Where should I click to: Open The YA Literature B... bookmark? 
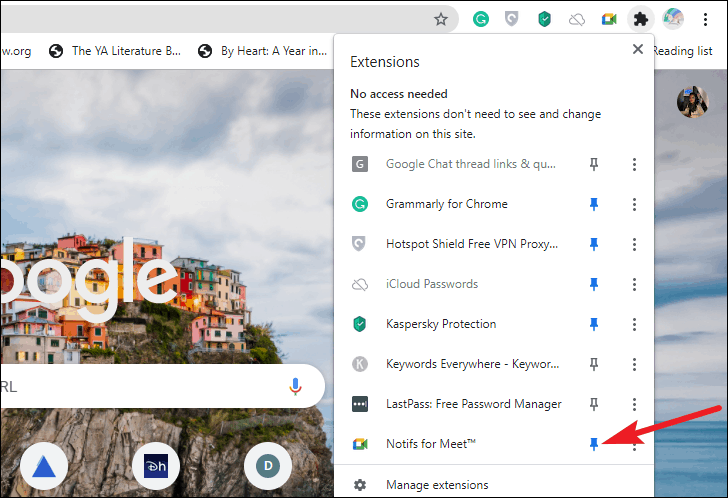point(115,51)
